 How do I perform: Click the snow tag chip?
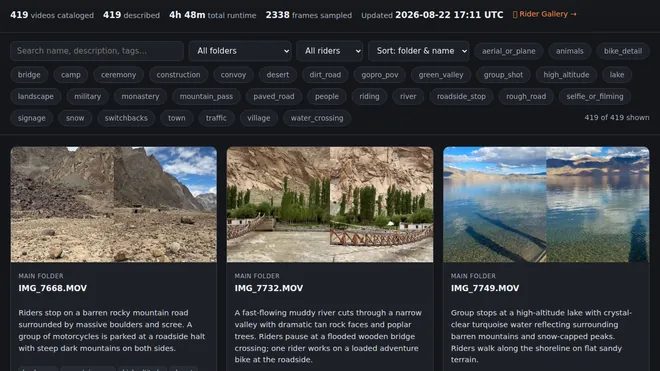pos(75,118)
